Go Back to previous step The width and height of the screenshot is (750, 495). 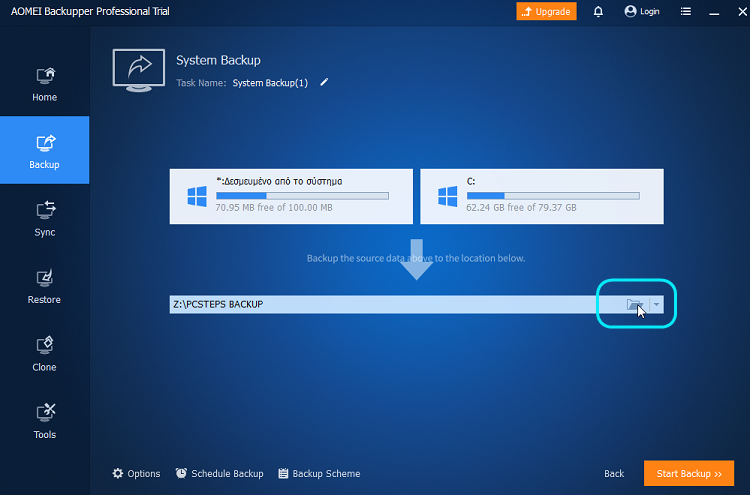click(614, 473)
